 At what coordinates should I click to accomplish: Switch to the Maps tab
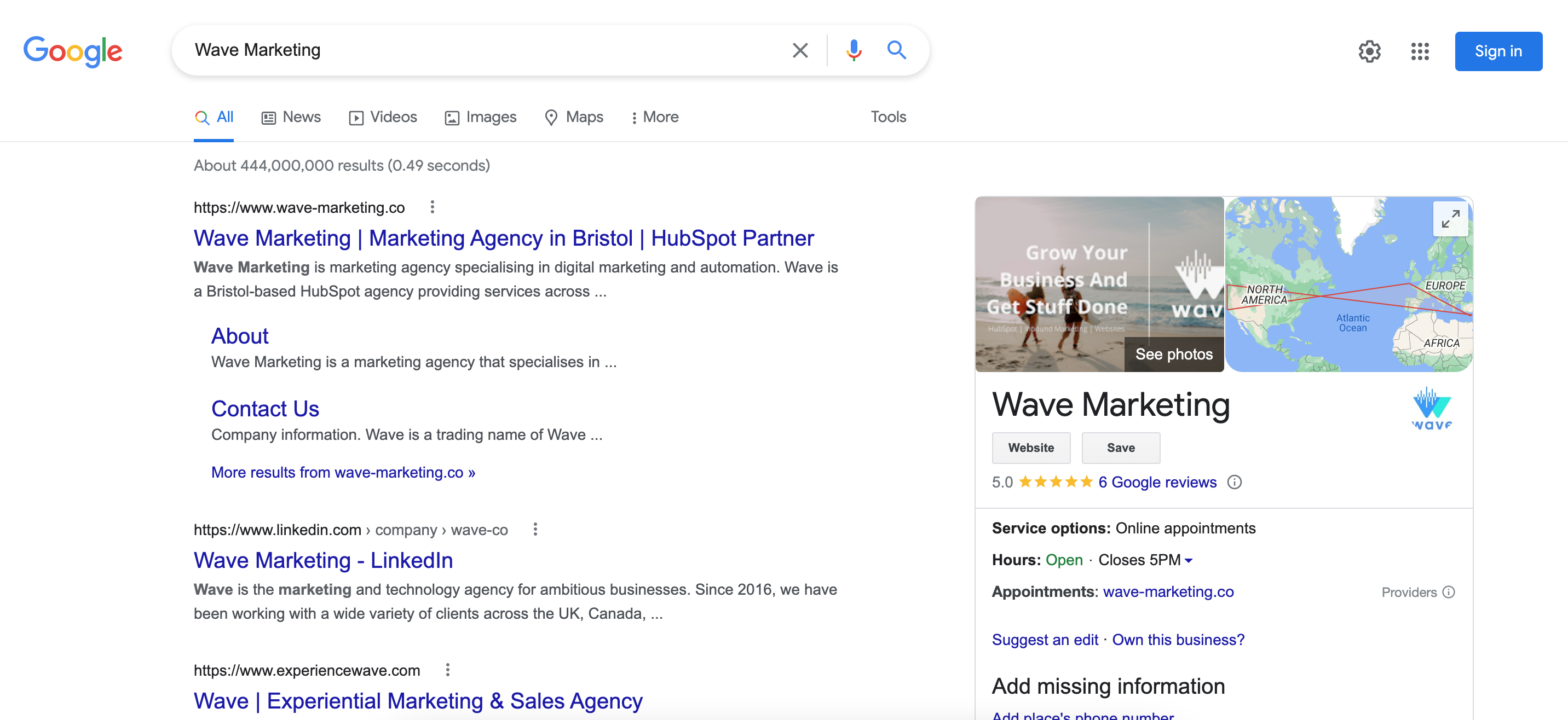[573, 118]
